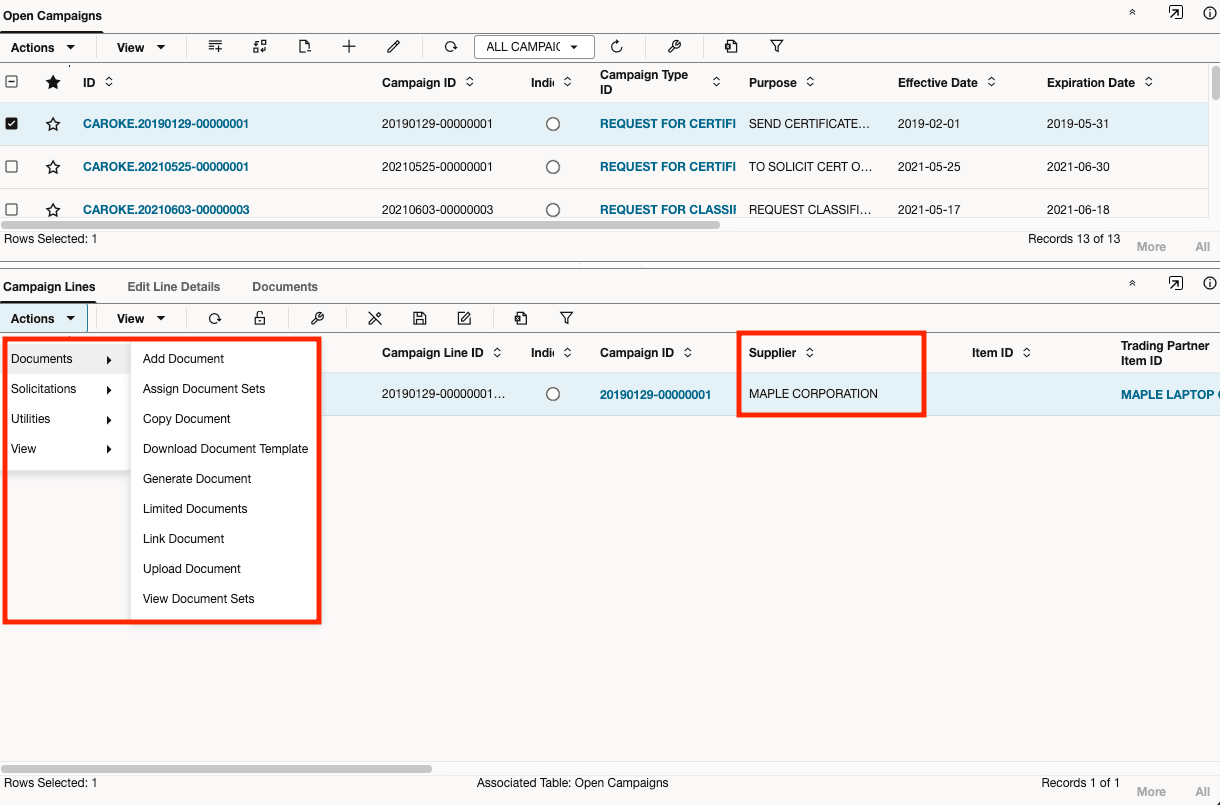
Task: Click the wrench icon in Open Campaigns toolbar
Action: (674, 47)
